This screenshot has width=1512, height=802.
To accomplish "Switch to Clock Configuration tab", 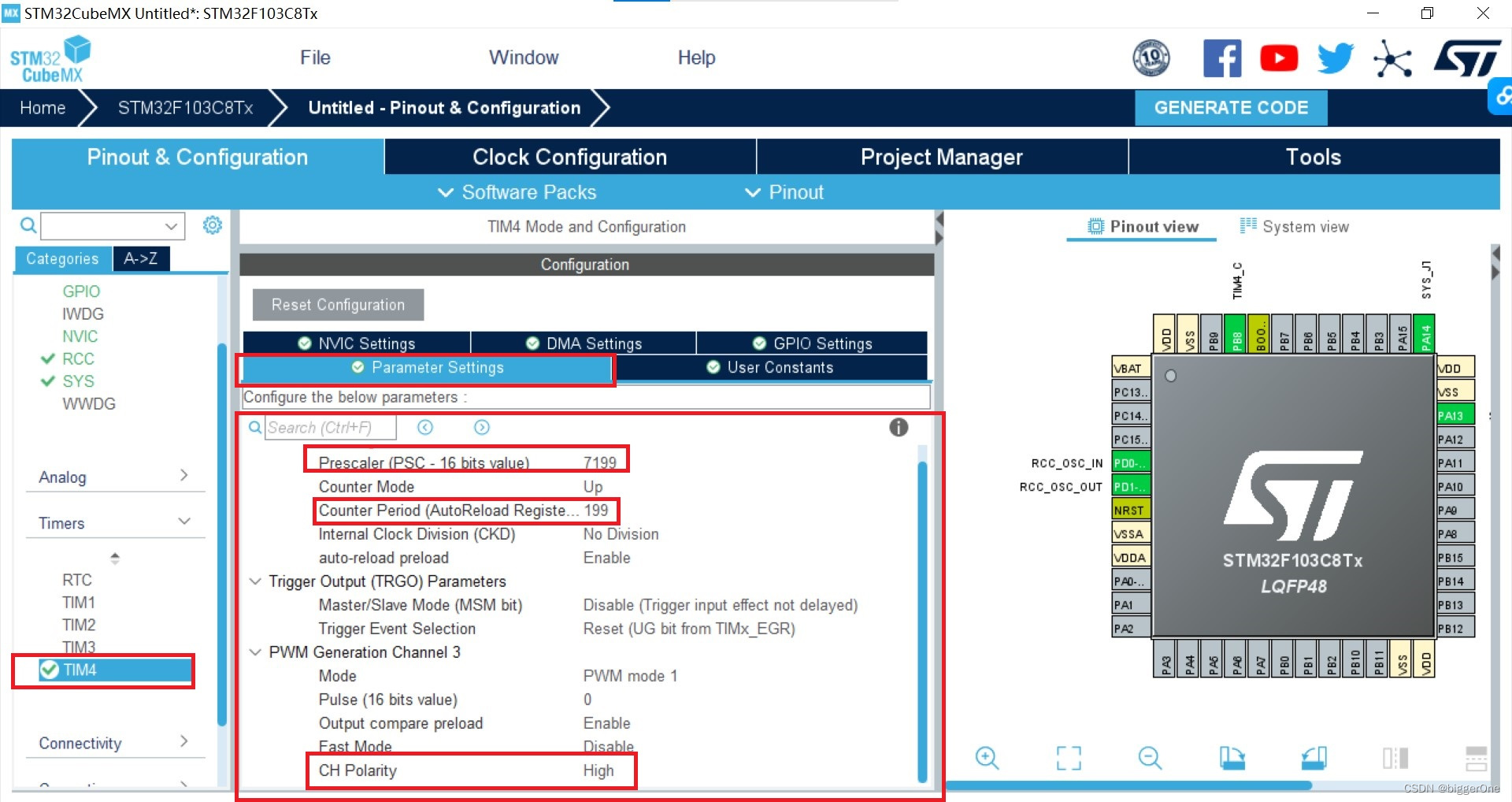I will 570,157.
